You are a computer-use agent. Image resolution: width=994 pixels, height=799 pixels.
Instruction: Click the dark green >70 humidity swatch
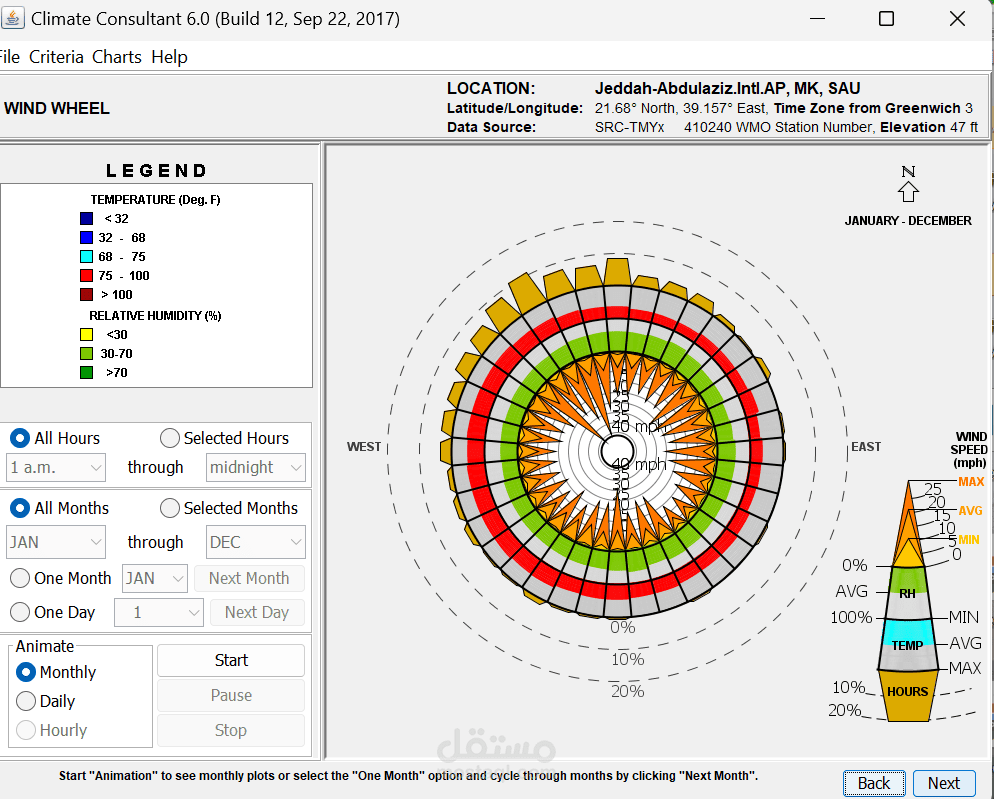pos(87,372)
